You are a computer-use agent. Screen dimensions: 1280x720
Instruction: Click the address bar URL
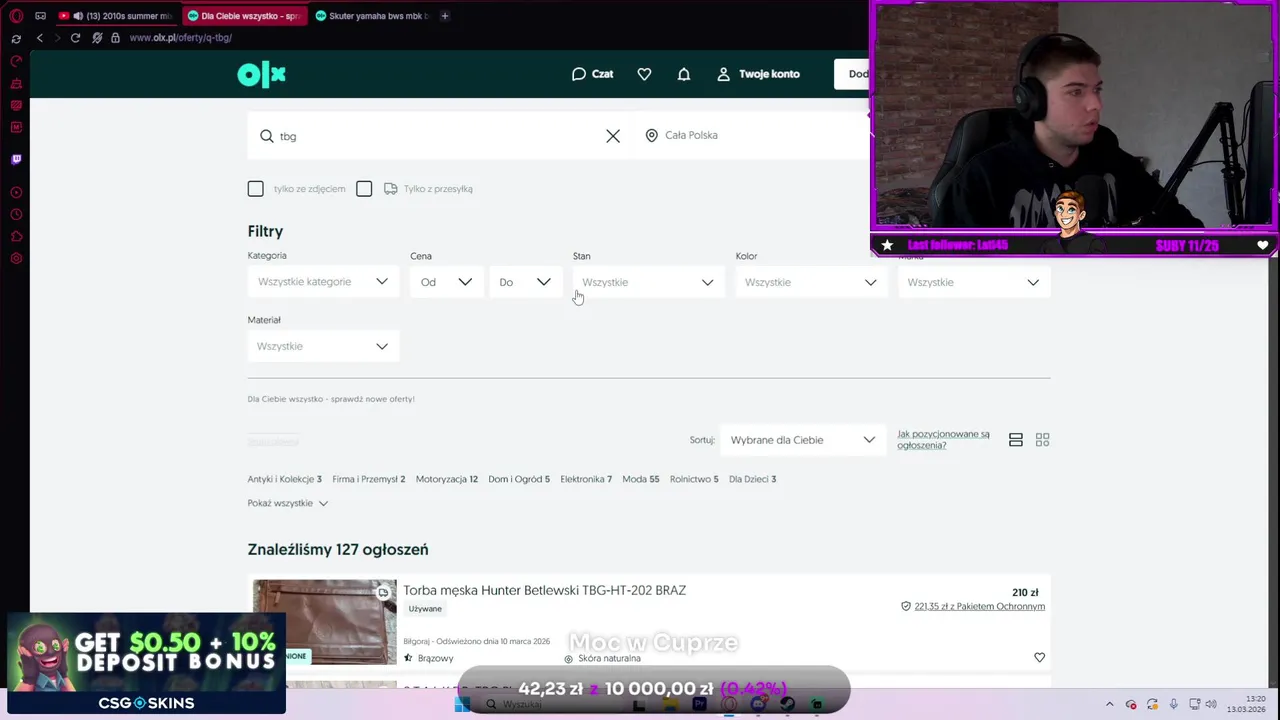click(x=181, y=38)
